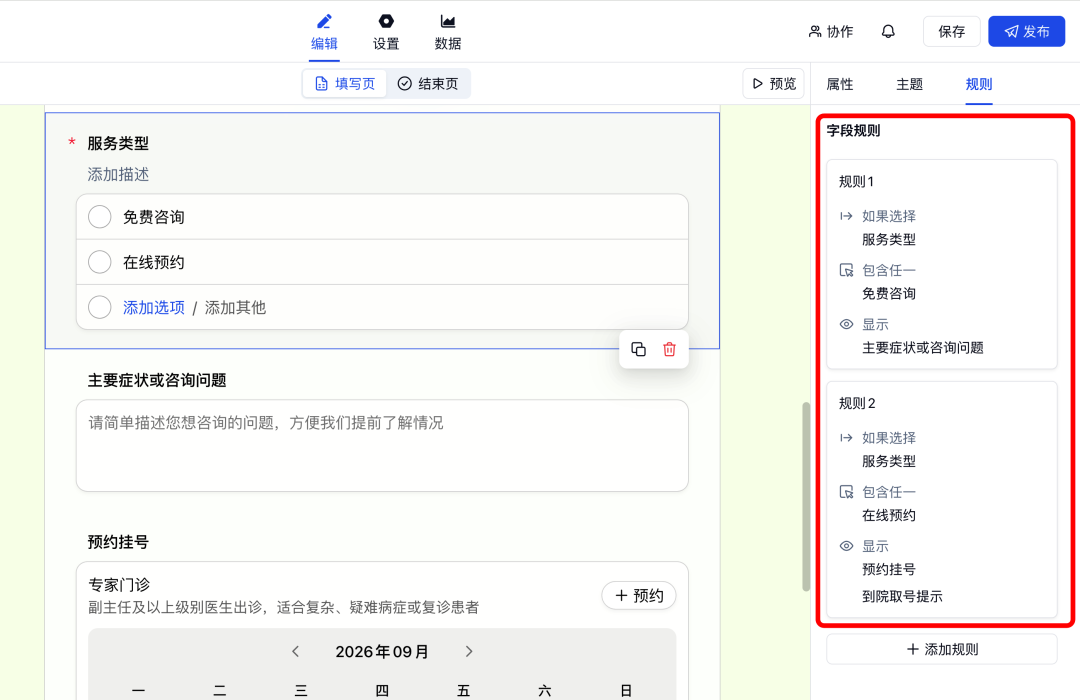The image size is (1080, 700).
Task: Click the 规则1 header
Action: tap(856, 182)
